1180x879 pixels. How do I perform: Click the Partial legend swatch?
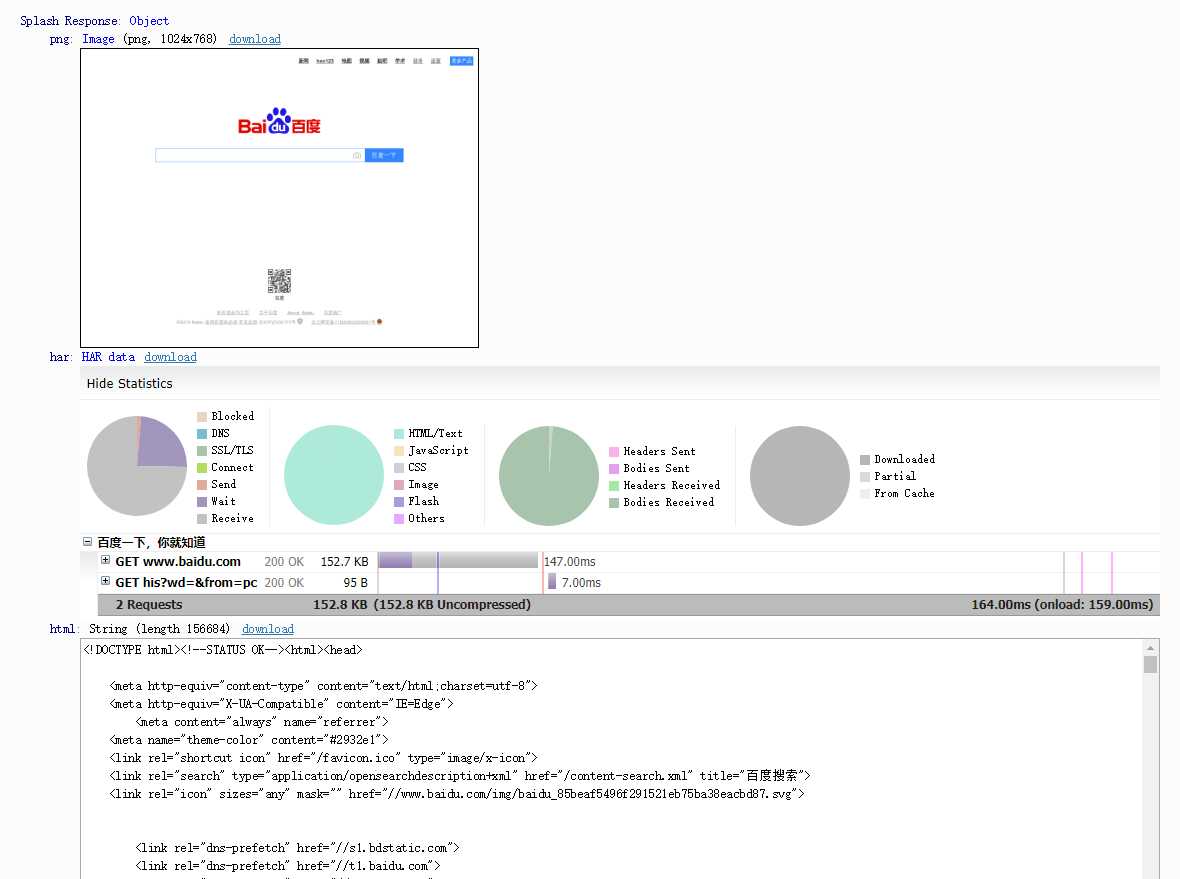(x=865, y=476)
